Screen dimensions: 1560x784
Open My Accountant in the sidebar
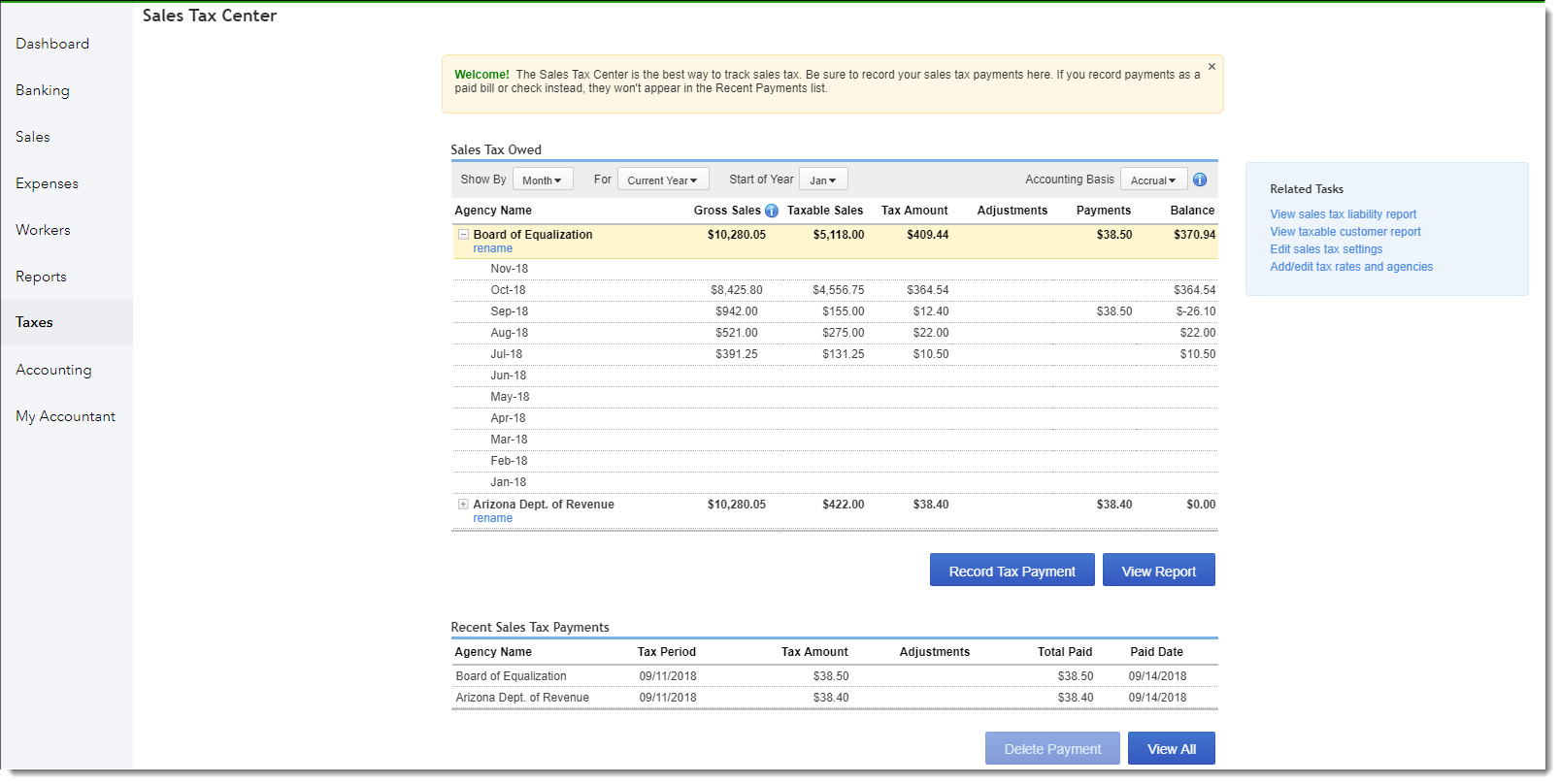66,416
